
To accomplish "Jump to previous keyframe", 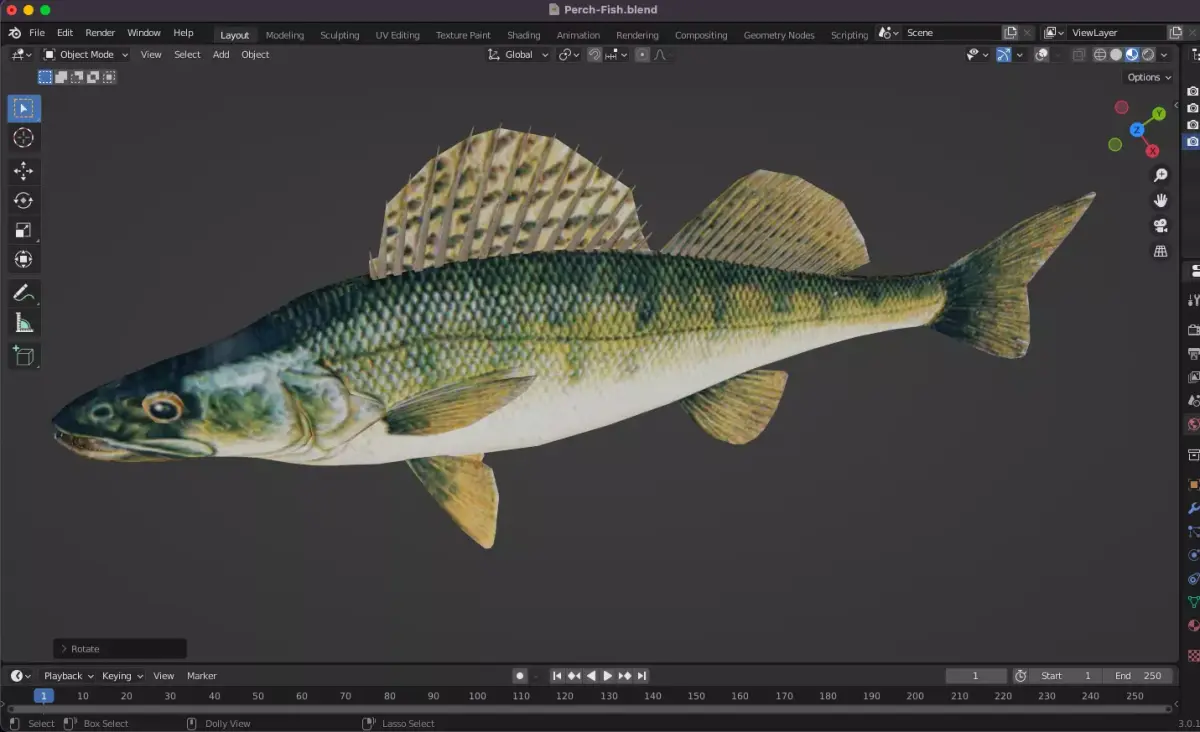I will pyautogui.click(x=574, y=676).
